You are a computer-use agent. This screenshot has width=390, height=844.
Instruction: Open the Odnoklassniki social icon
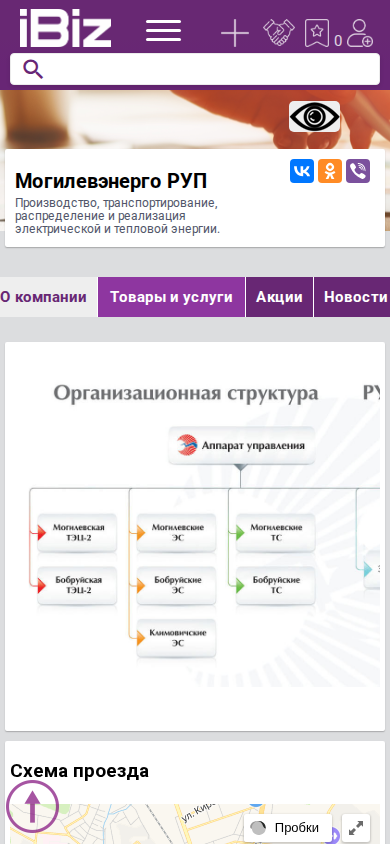coord(330,171)
